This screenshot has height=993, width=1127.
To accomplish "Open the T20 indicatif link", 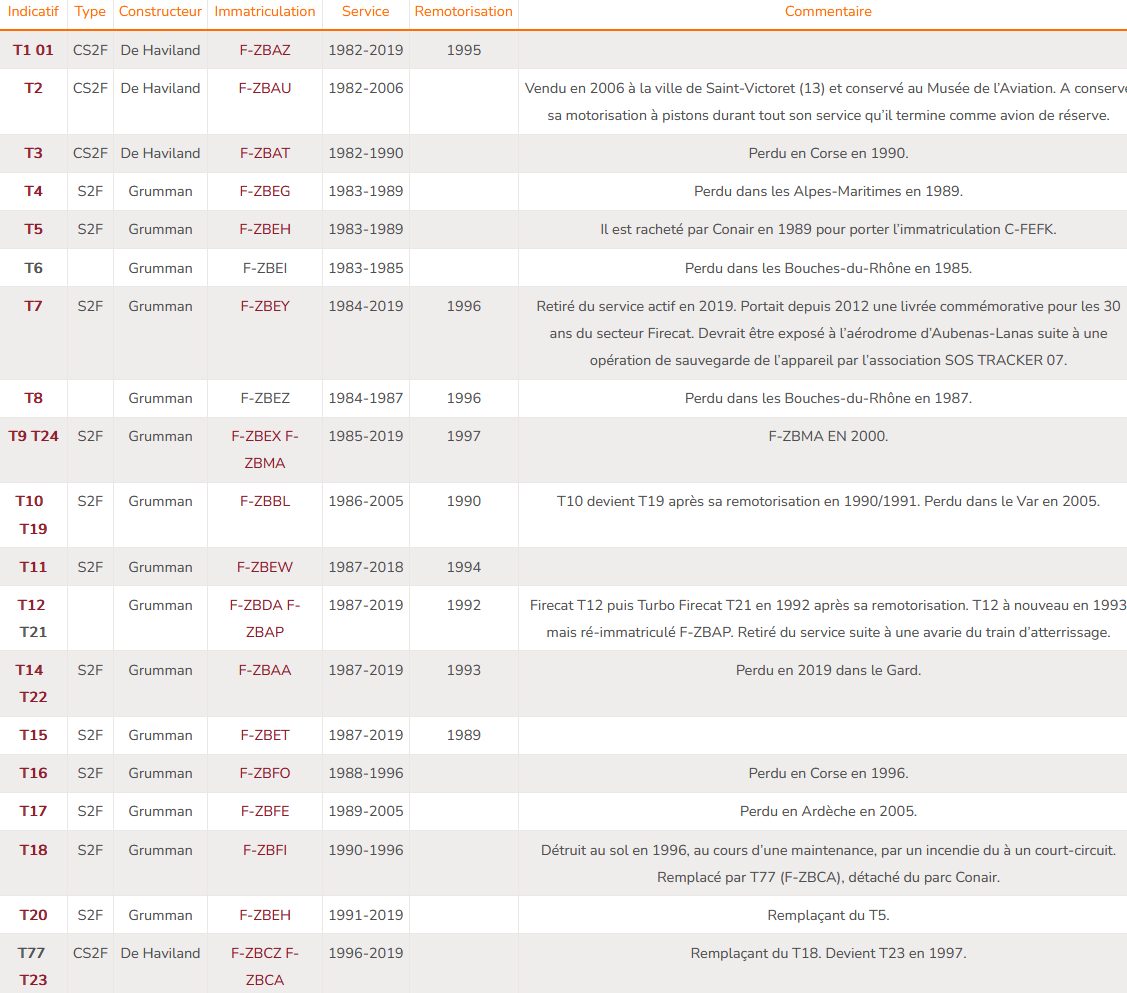I will (33, 915).
